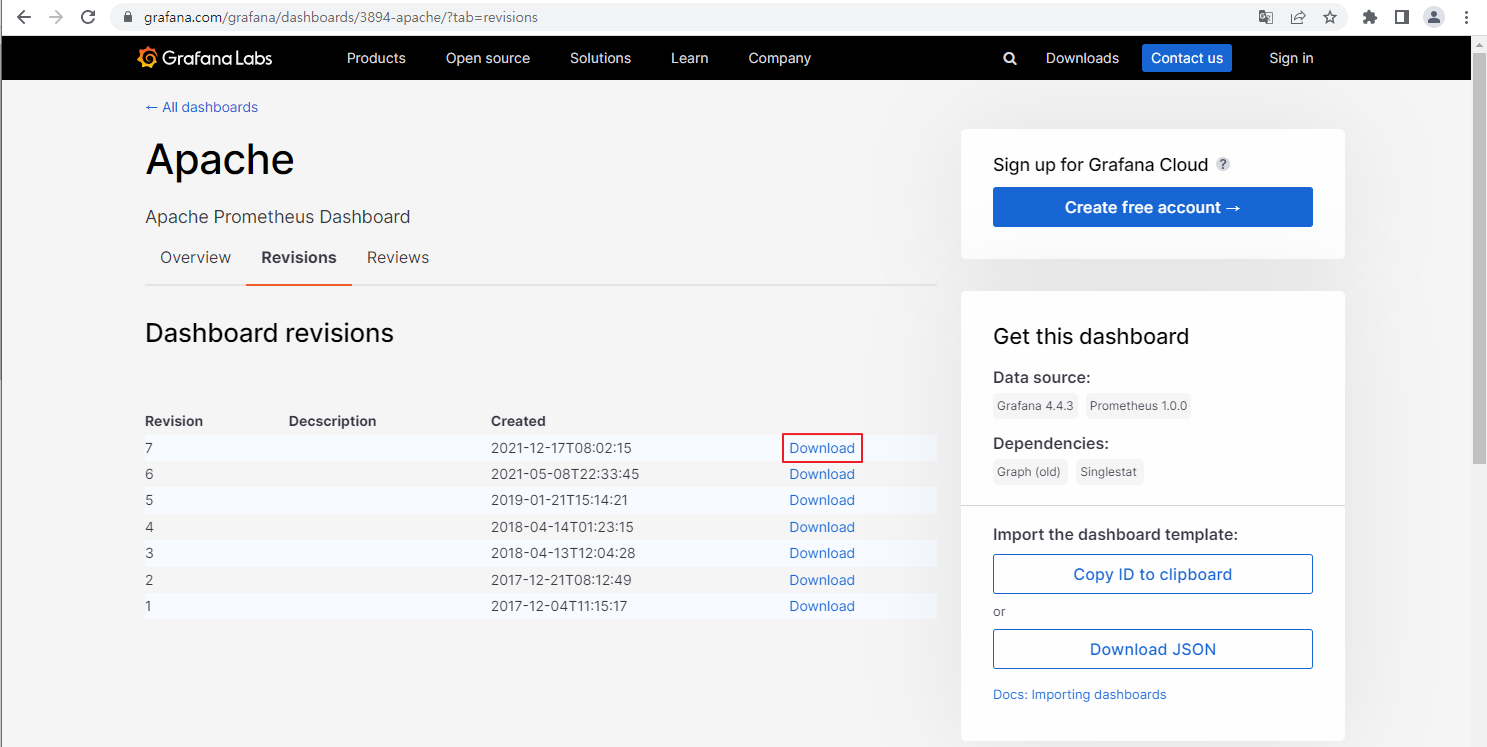Viewport: 1487px width, 747px height.
Task: Click the page vertical scrollbar thumb
Action: click(1479, 257)
